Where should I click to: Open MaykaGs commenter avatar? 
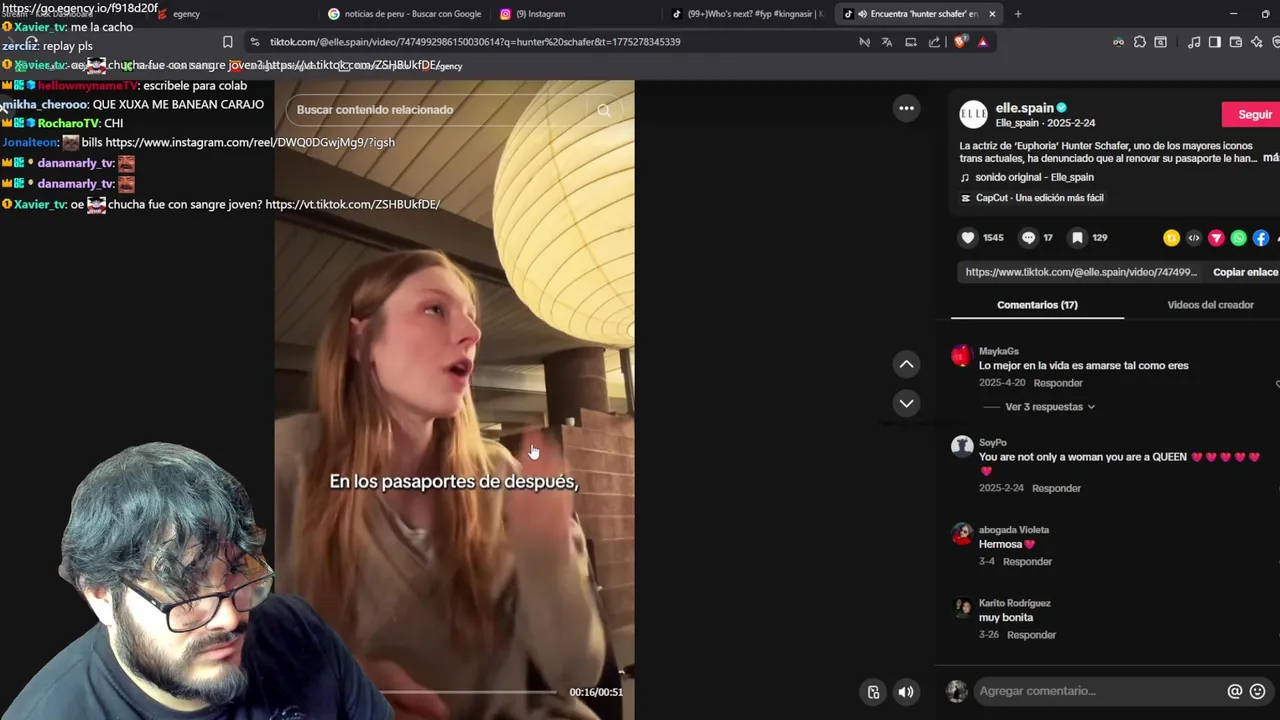coord(961,356)
